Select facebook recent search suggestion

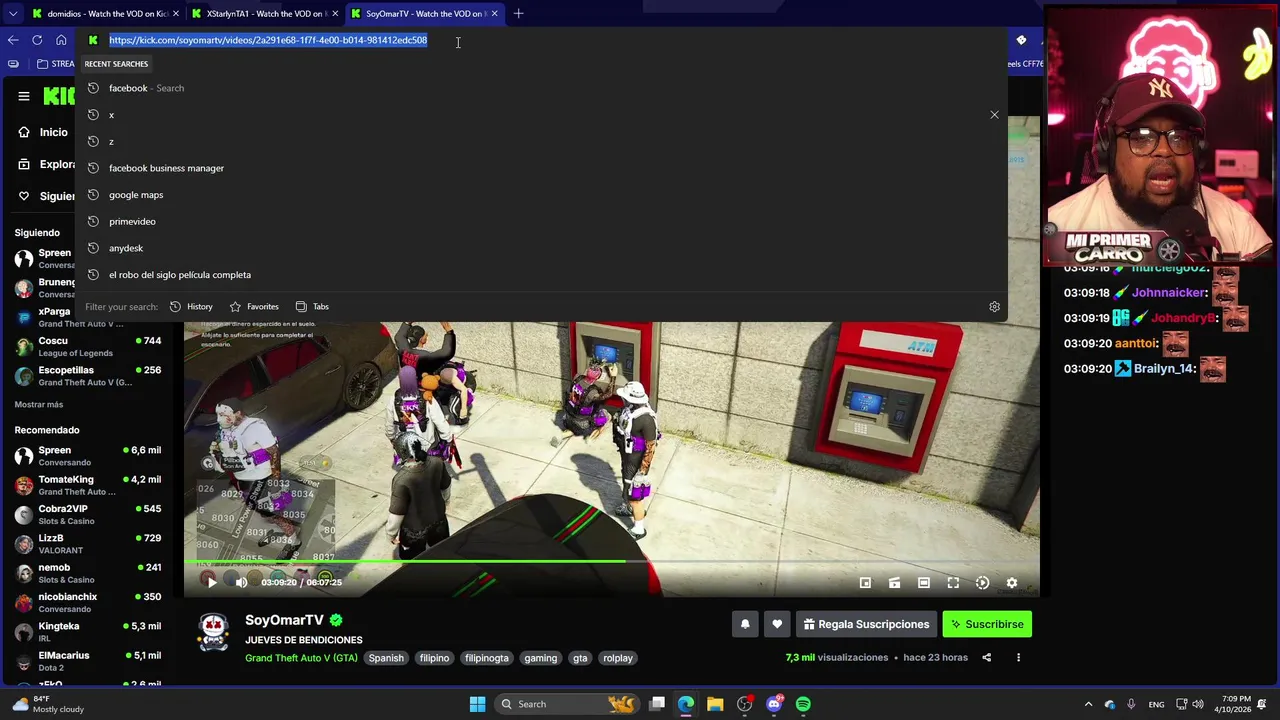540,88
